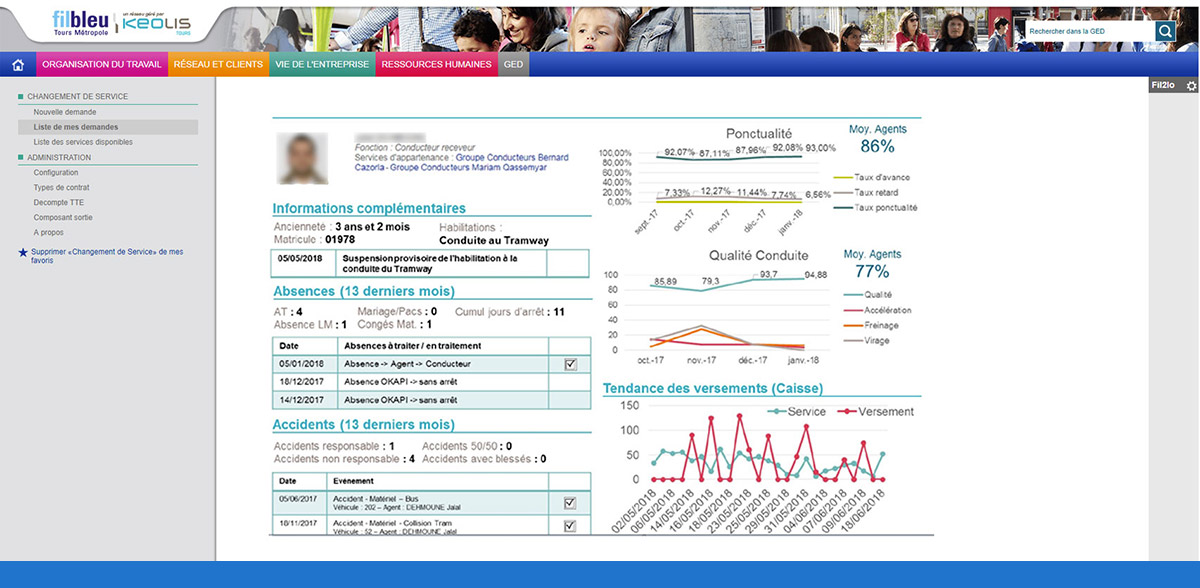Select the 18/12/2017 Absence OKAPI row
The width and height of the screenshot is (1200, 588).
click(431, 382)
